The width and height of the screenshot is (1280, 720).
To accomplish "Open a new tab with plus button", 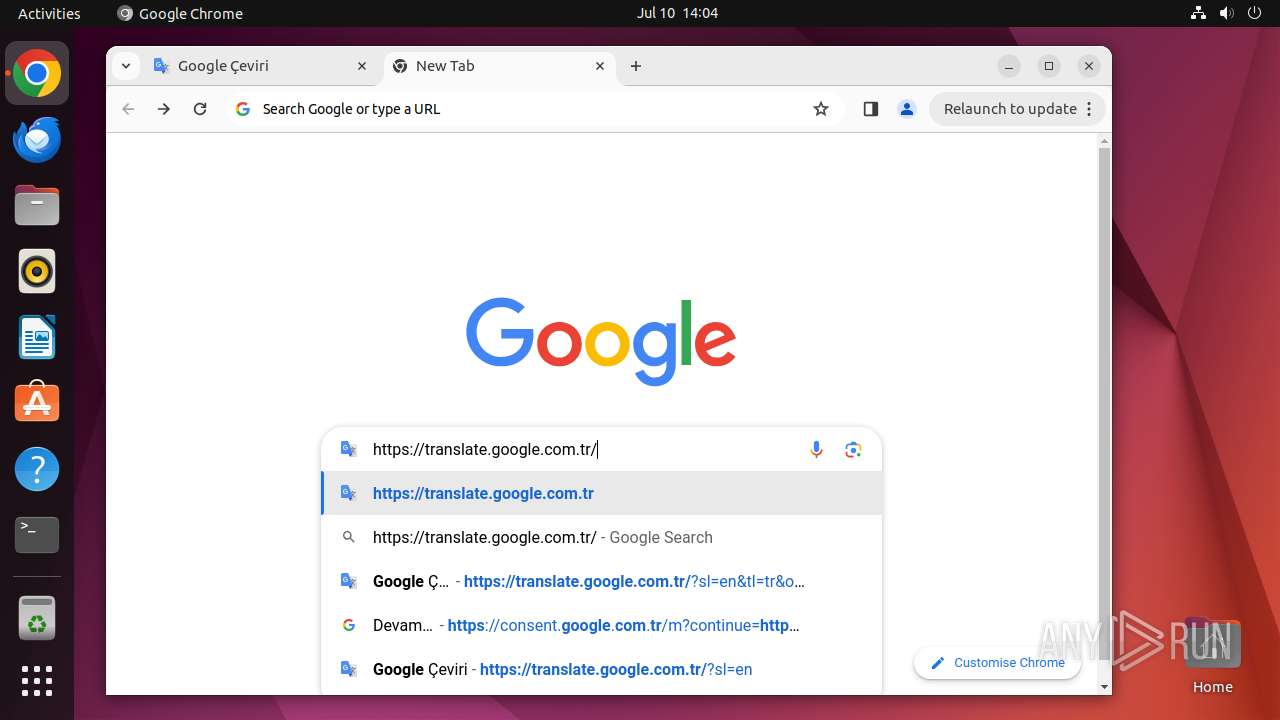I will point(636,66).
